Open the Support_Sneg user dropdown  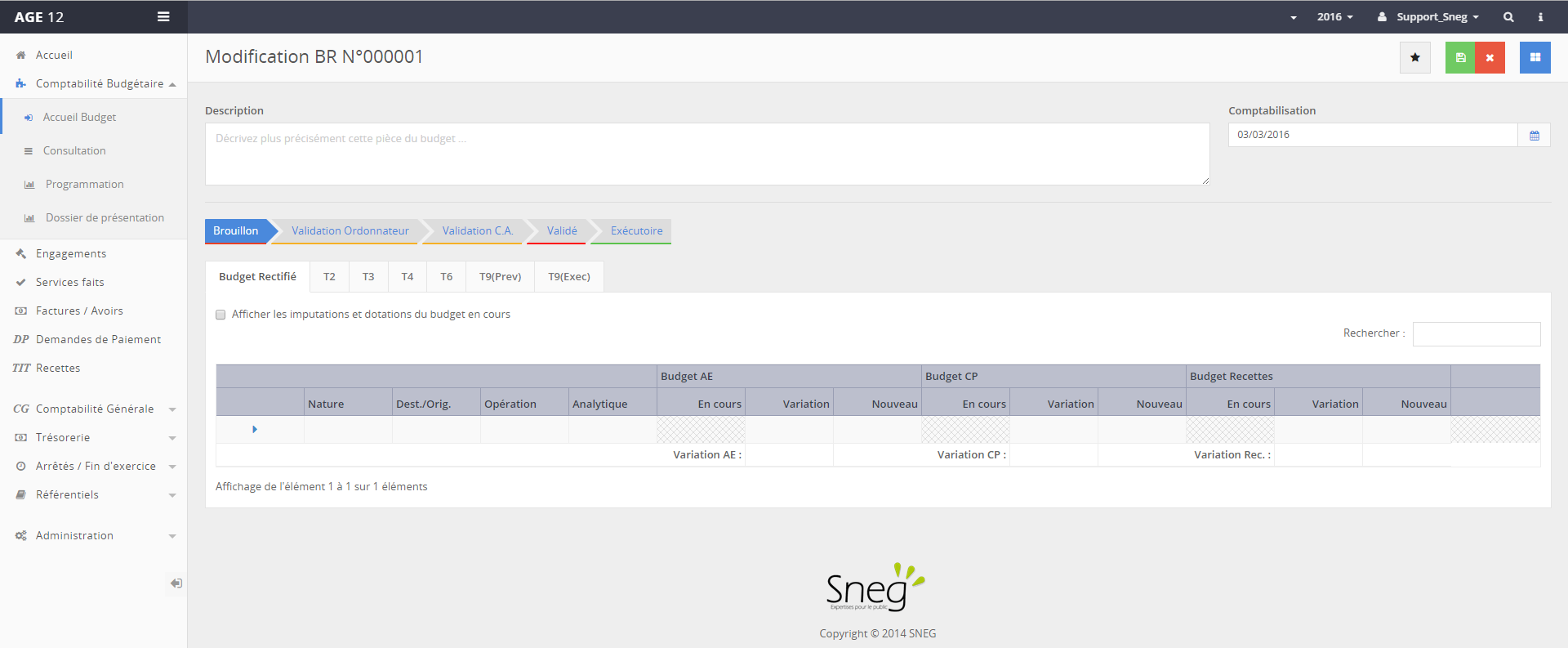1428,17
